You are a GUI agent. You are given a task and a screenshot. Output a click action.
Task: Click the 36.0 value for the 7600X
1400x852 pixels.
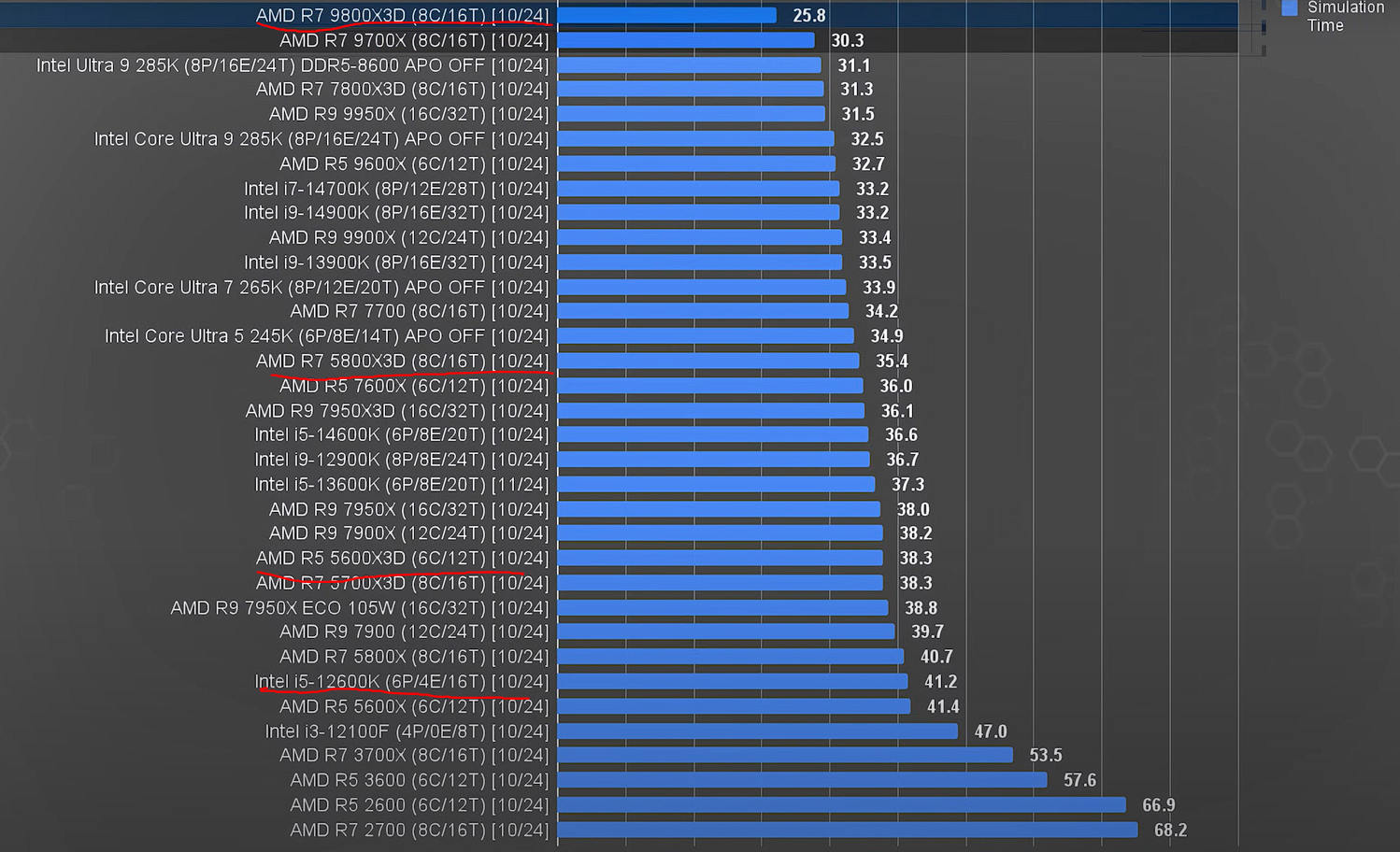click(x=896, y=386)
